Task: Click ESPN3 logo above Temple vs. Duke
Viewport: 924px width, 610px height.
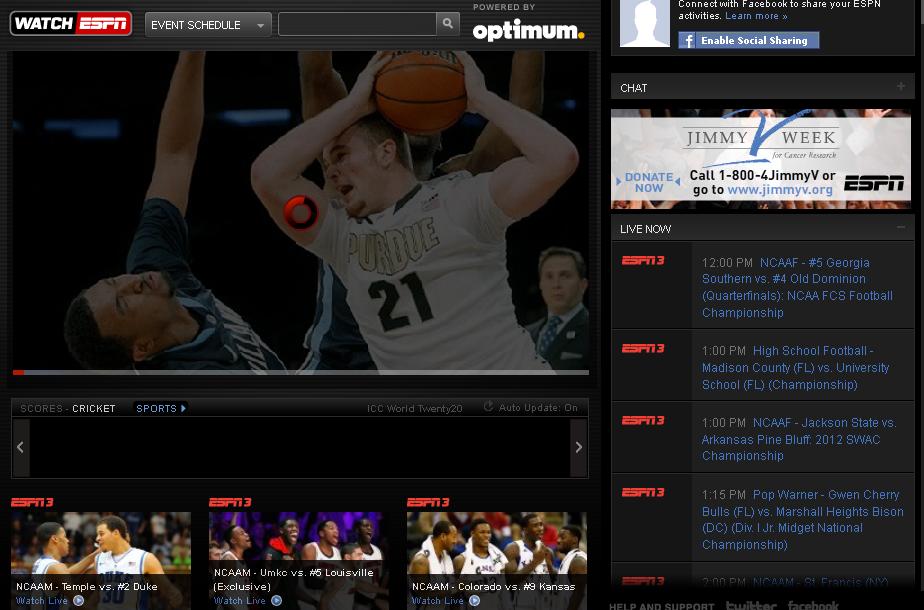Action: (32, 502)
